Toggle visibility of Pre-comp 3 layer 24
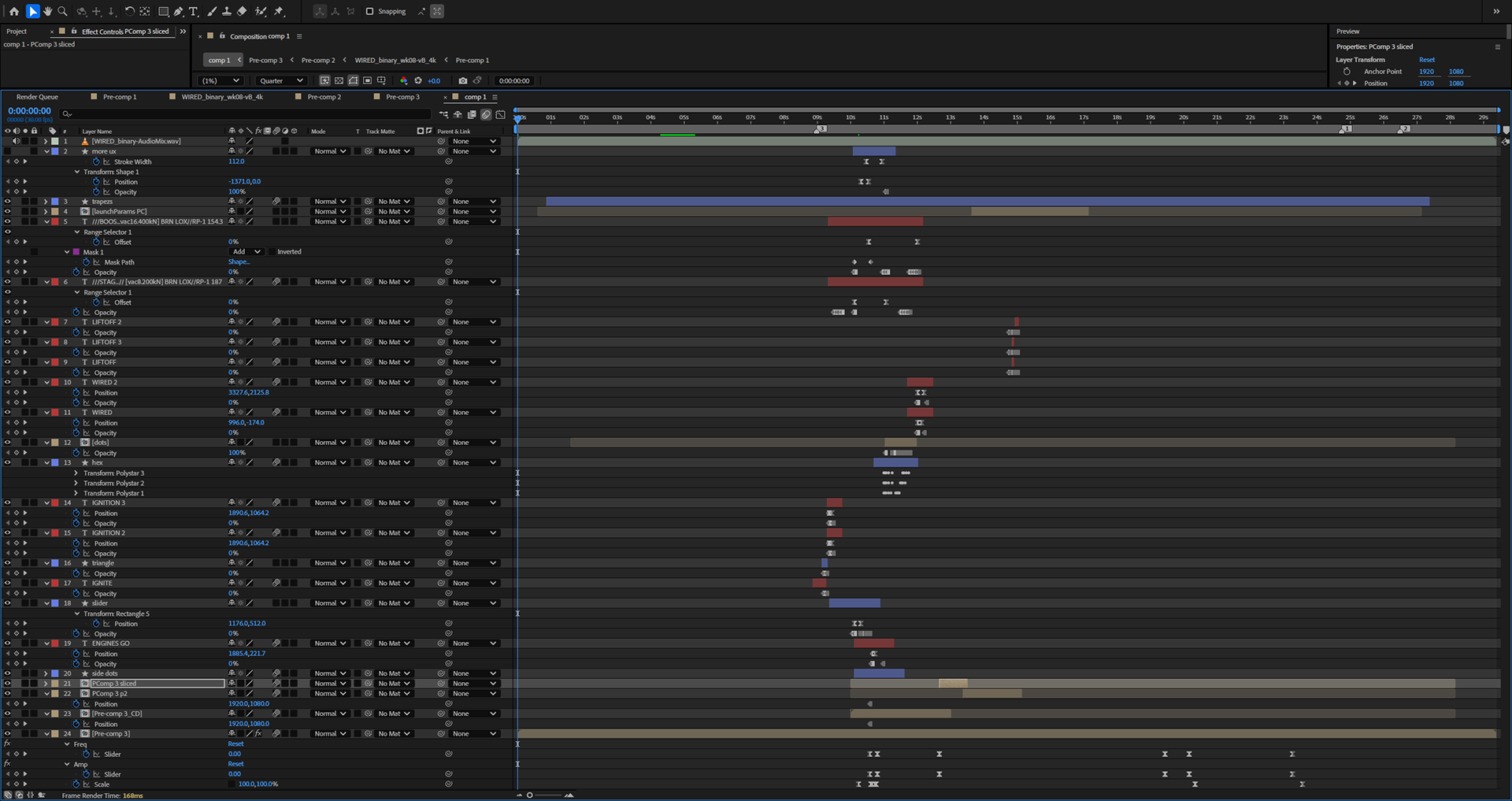 [7, 734]
